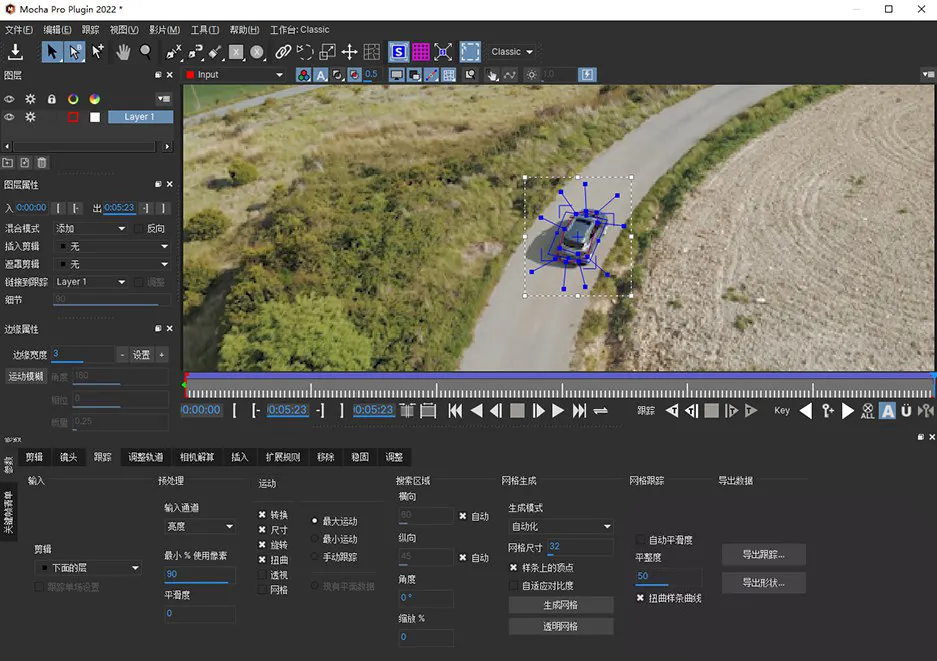Viewport: 937px width, 661px height.
Task: Click the Show planar surface S icon
Action: (398, 52)
